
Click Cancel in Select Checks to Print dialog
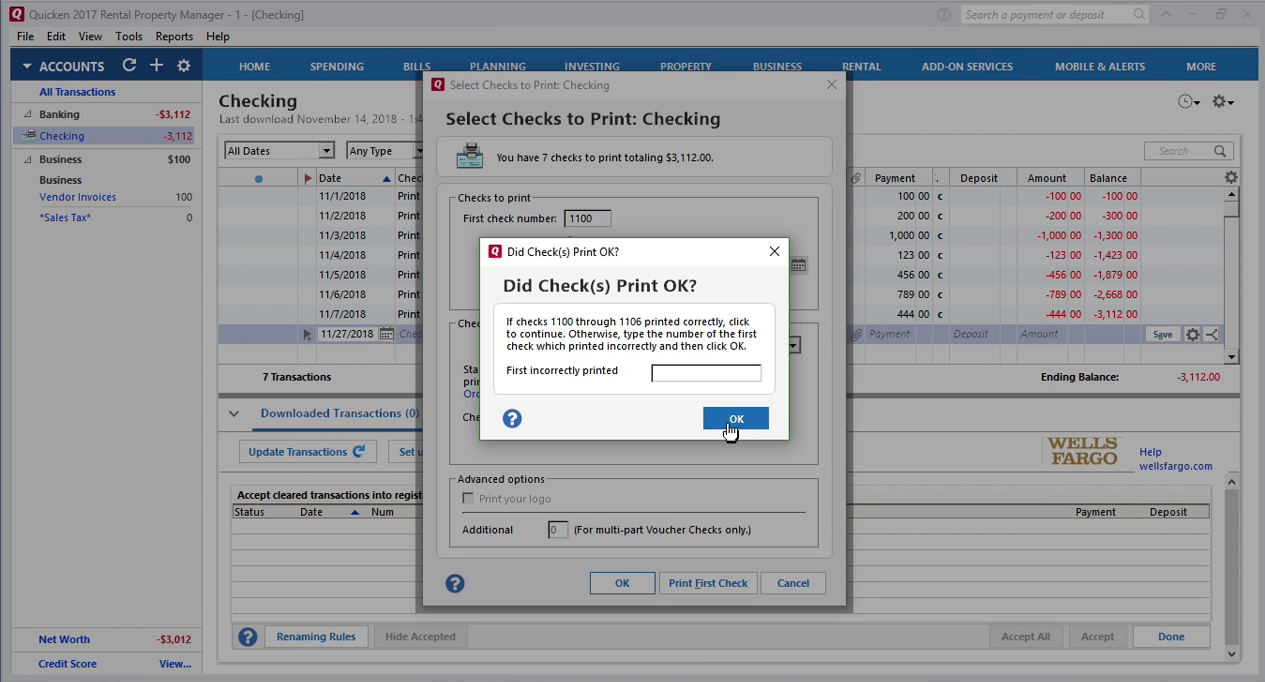pos(793,583)
